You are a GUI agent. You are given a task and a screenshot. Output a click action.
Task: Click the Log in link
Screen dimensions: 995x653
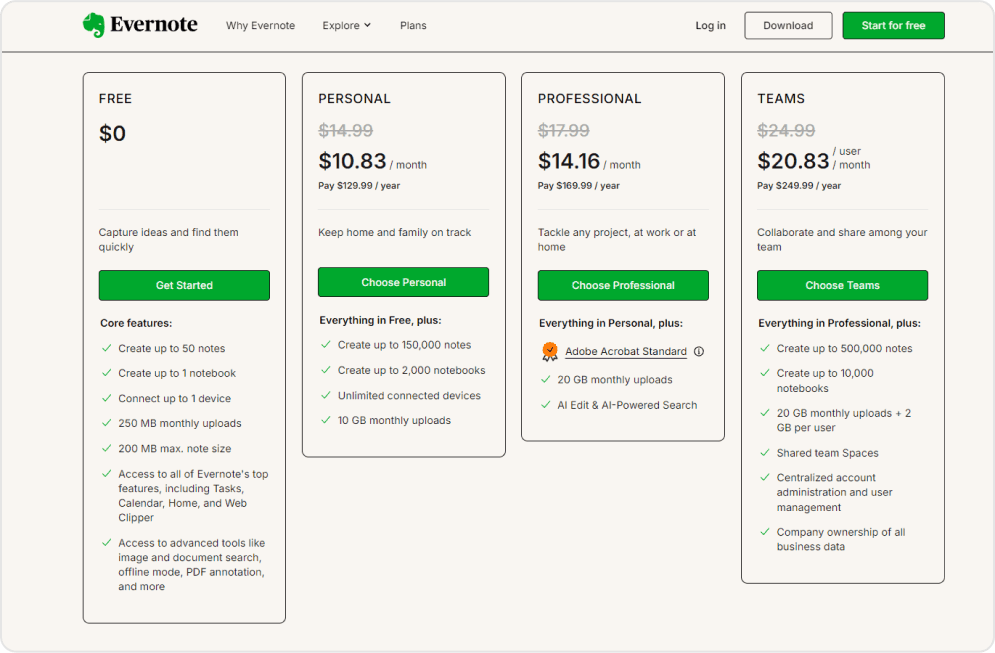point(710,25)
